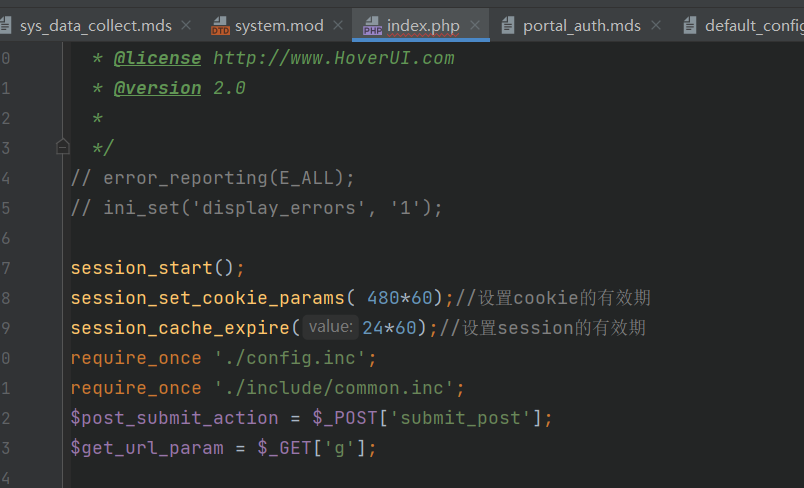Click the portal_auth.mds file icon
The width and height of the screenshot is (804, 488).
[508, 25]
